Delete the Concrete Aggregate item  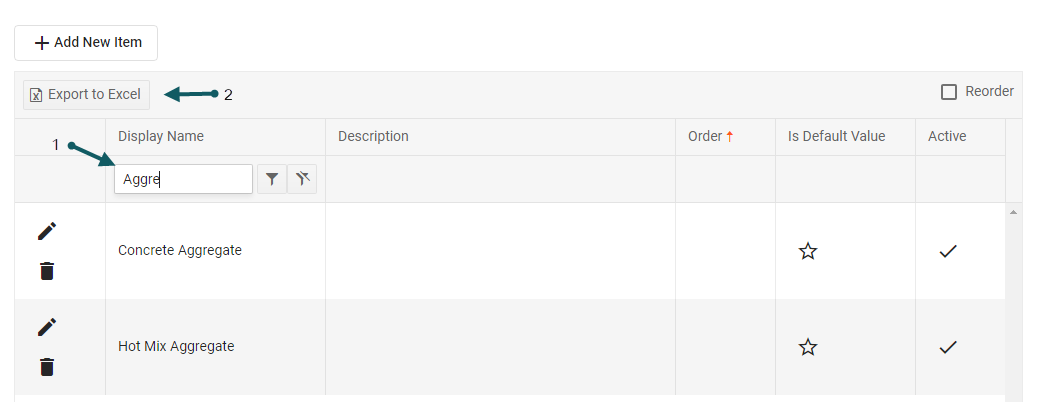(x=47, y=271)
